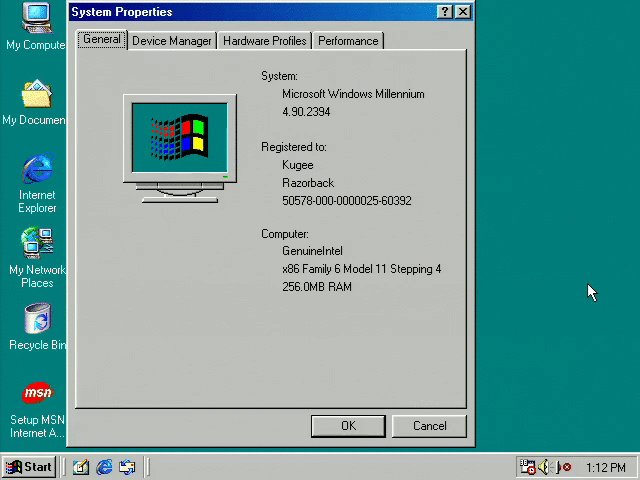This screenshot has height=480, width=640.
Task: Open the Hardware Profiles tab
Action: [264, 41]
